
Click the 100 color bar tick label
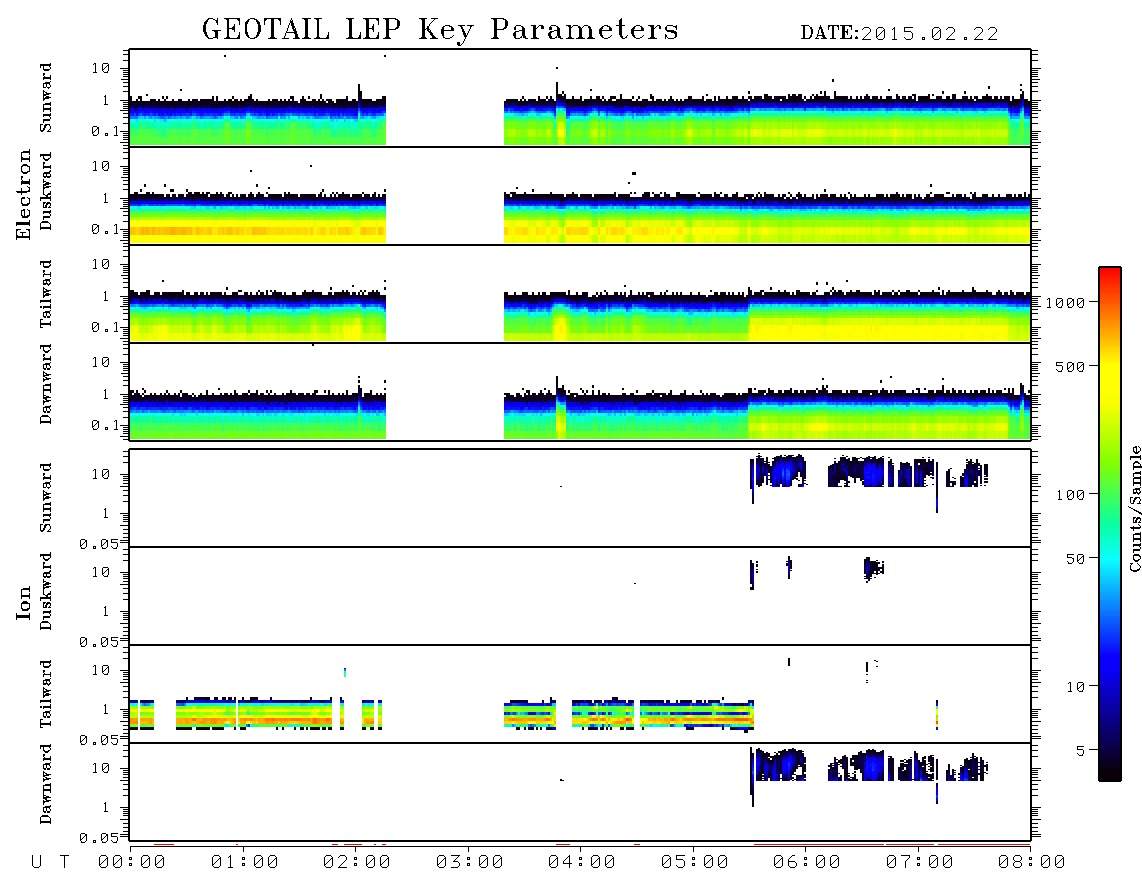[x=1070, y=495]
